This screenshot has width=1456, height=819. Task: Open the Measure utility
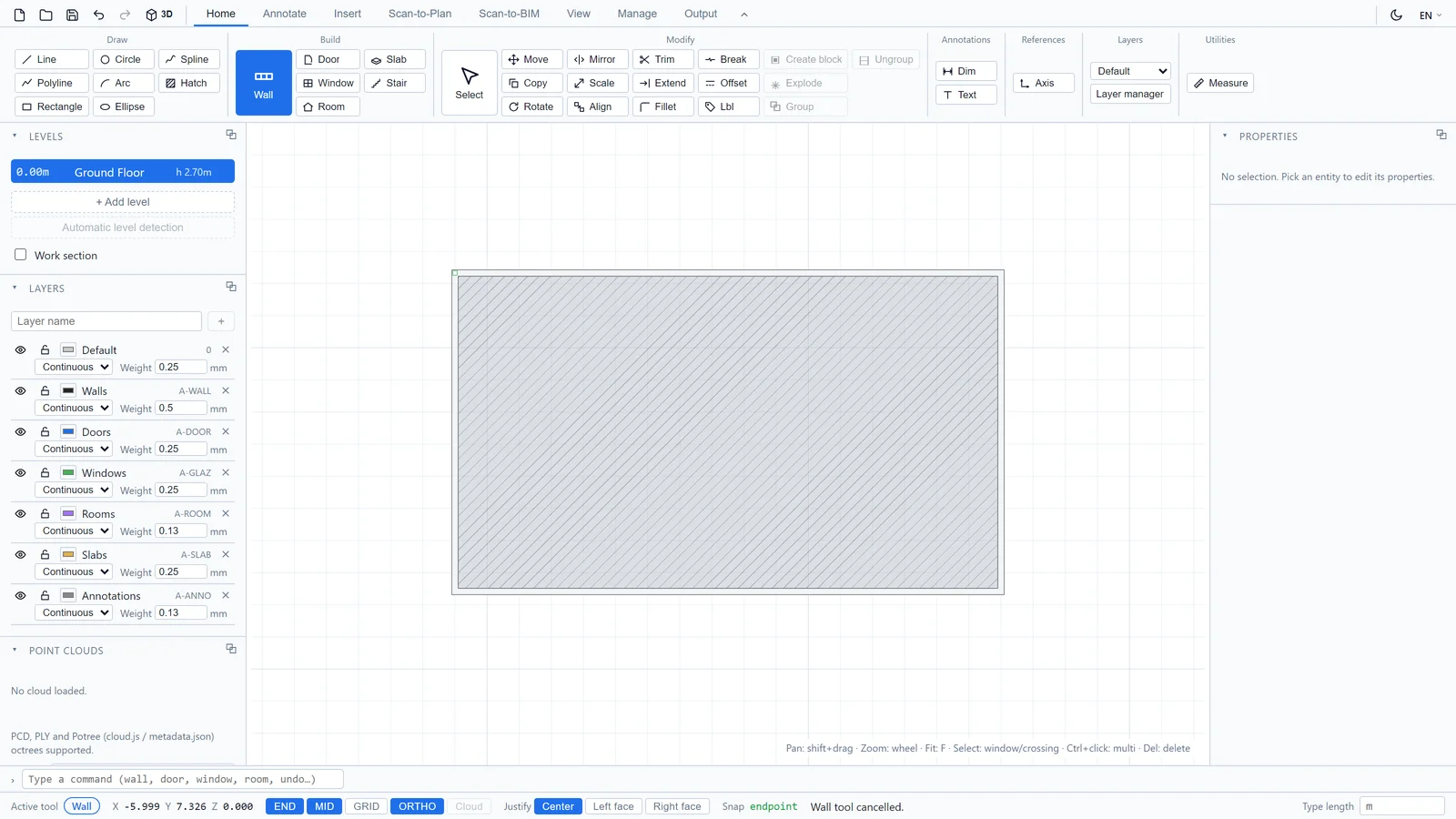click(1220, 83)
